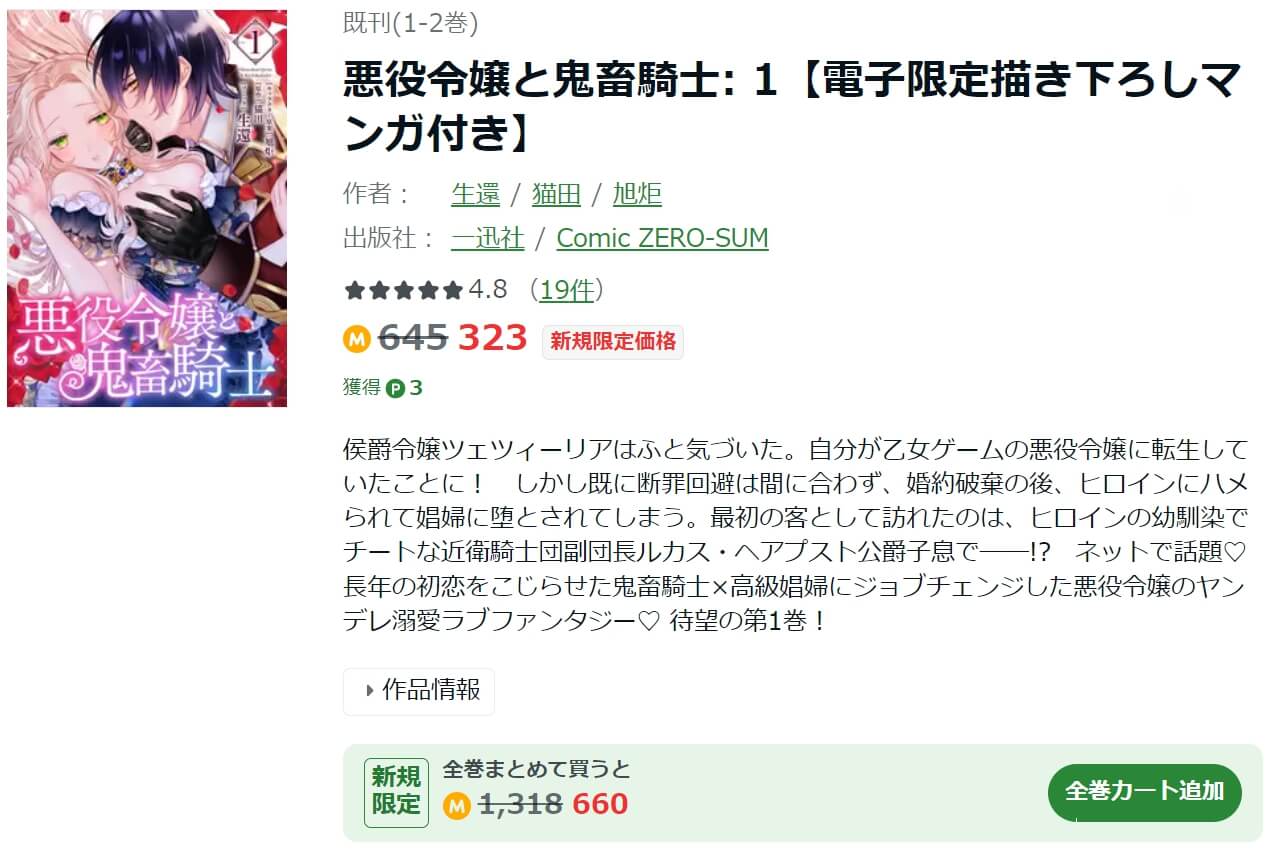
Task: View the 19件 reviews link
Action: point(567,290)
